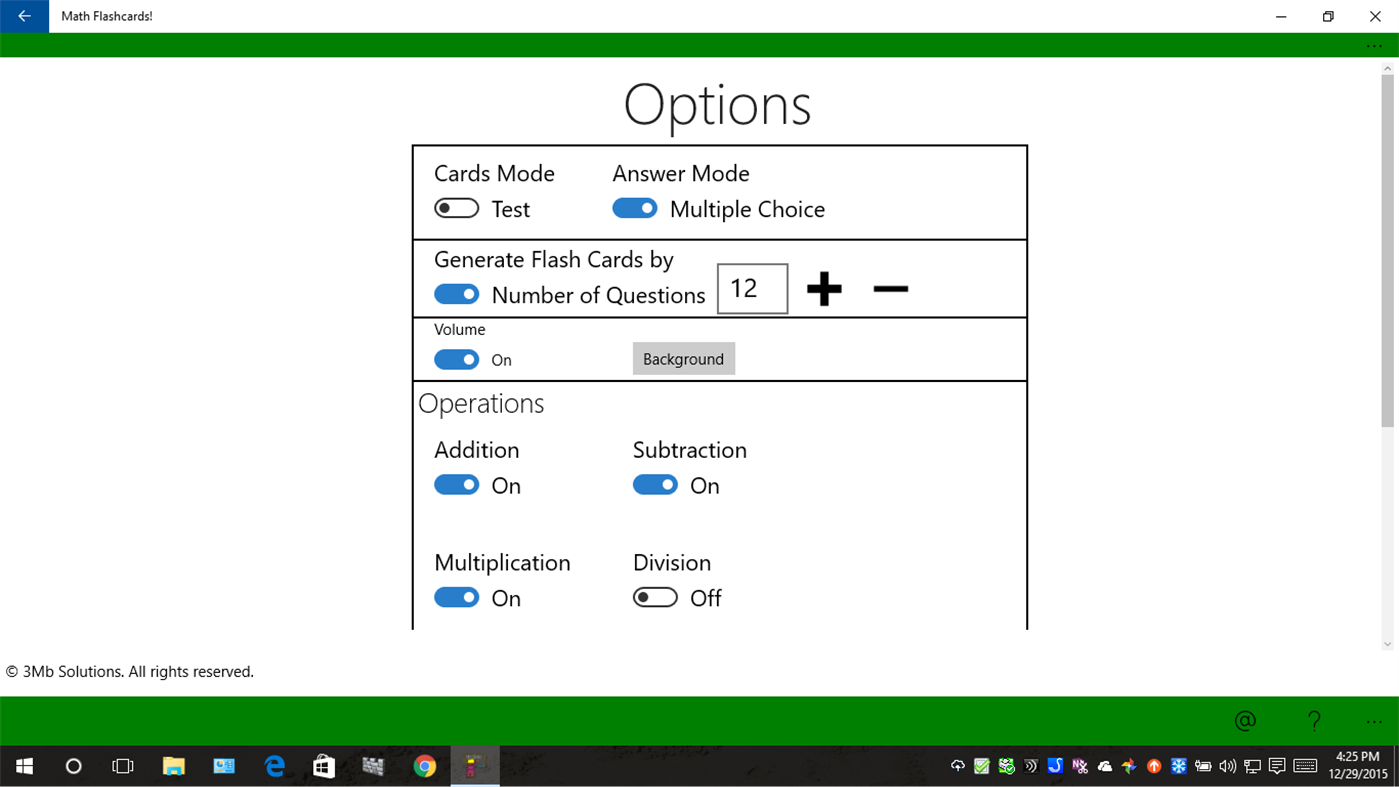1399x787 pixels.
Task: Increase question count with the plus icon
Action: 823,289
